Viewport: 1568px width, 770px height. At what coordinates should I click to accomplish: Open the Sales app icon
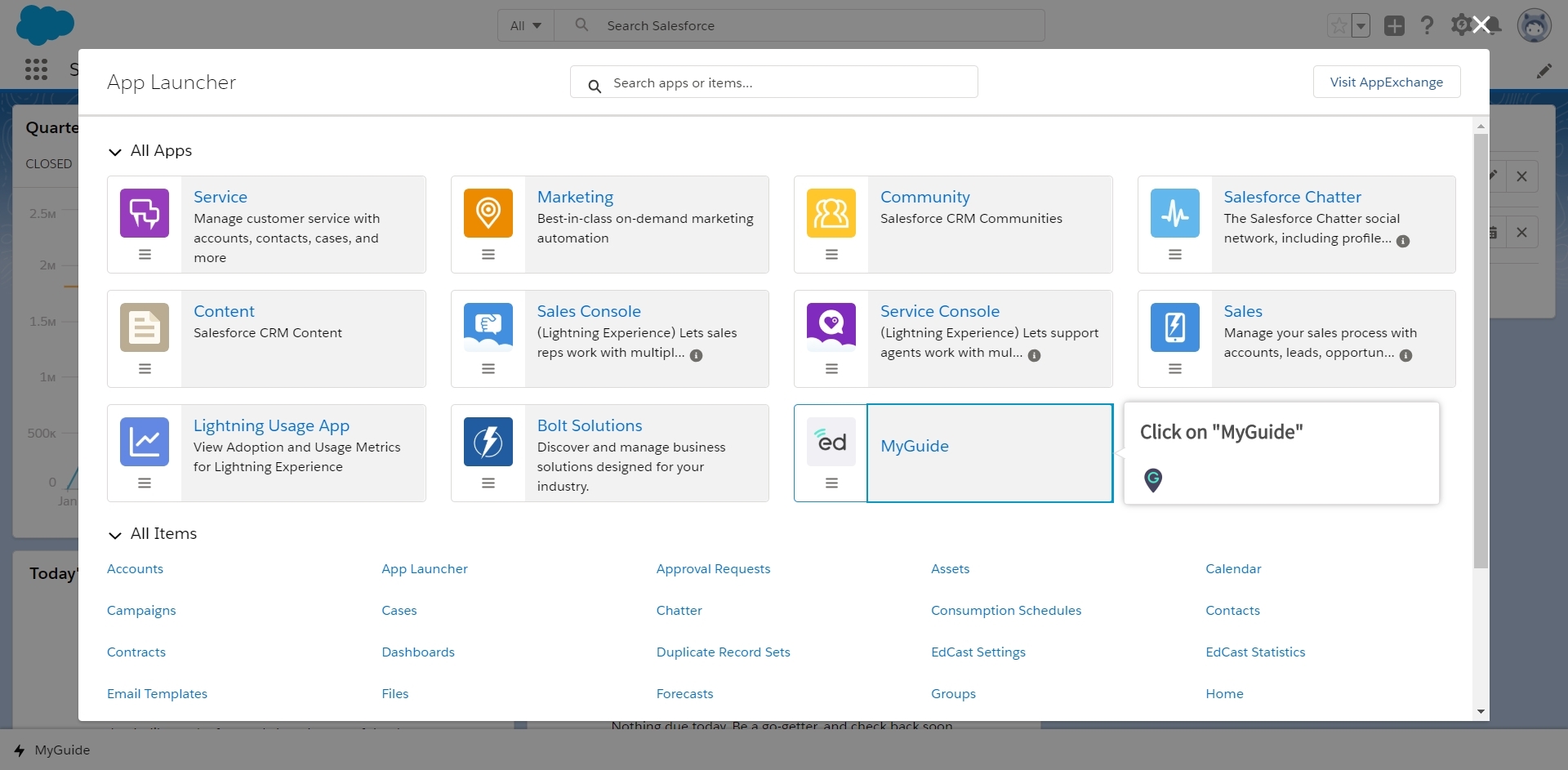tap(1175, 327)
